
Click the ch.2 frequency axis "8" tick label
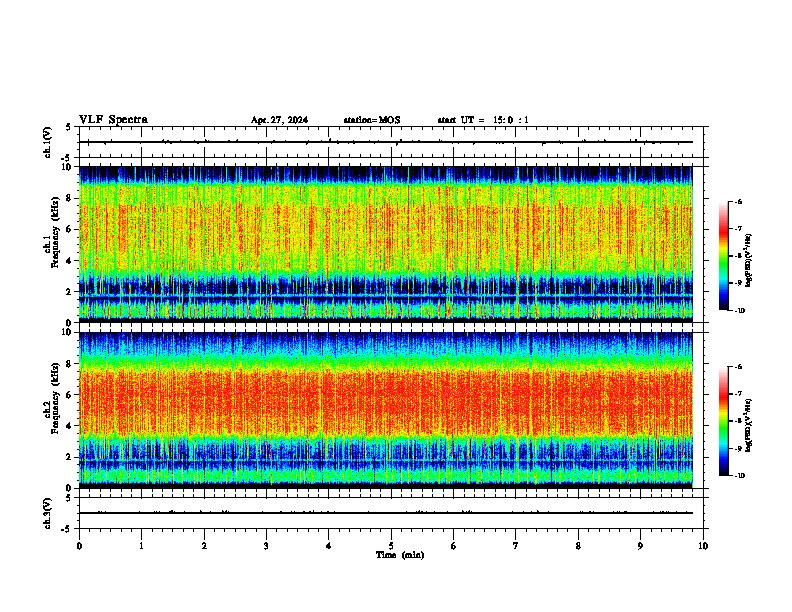pos(69,364)
